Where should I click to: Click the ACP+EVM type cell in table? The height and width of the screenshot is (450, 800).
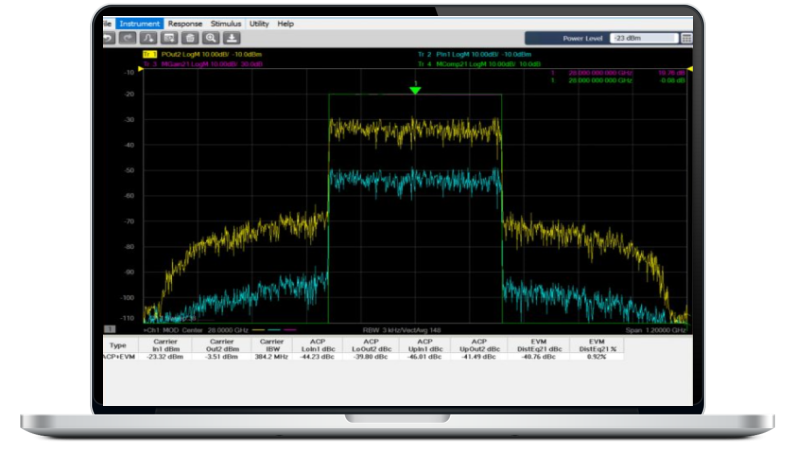pos(120,356)
